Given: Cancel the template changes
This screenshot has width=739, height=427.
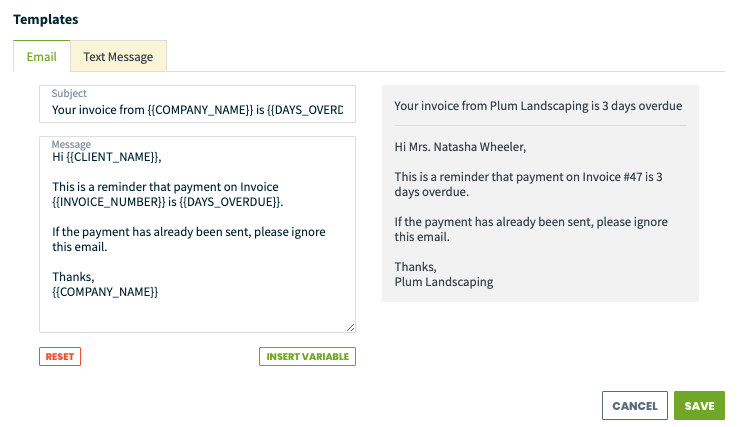Looking at the screenshot, I should tap(634, 405).
